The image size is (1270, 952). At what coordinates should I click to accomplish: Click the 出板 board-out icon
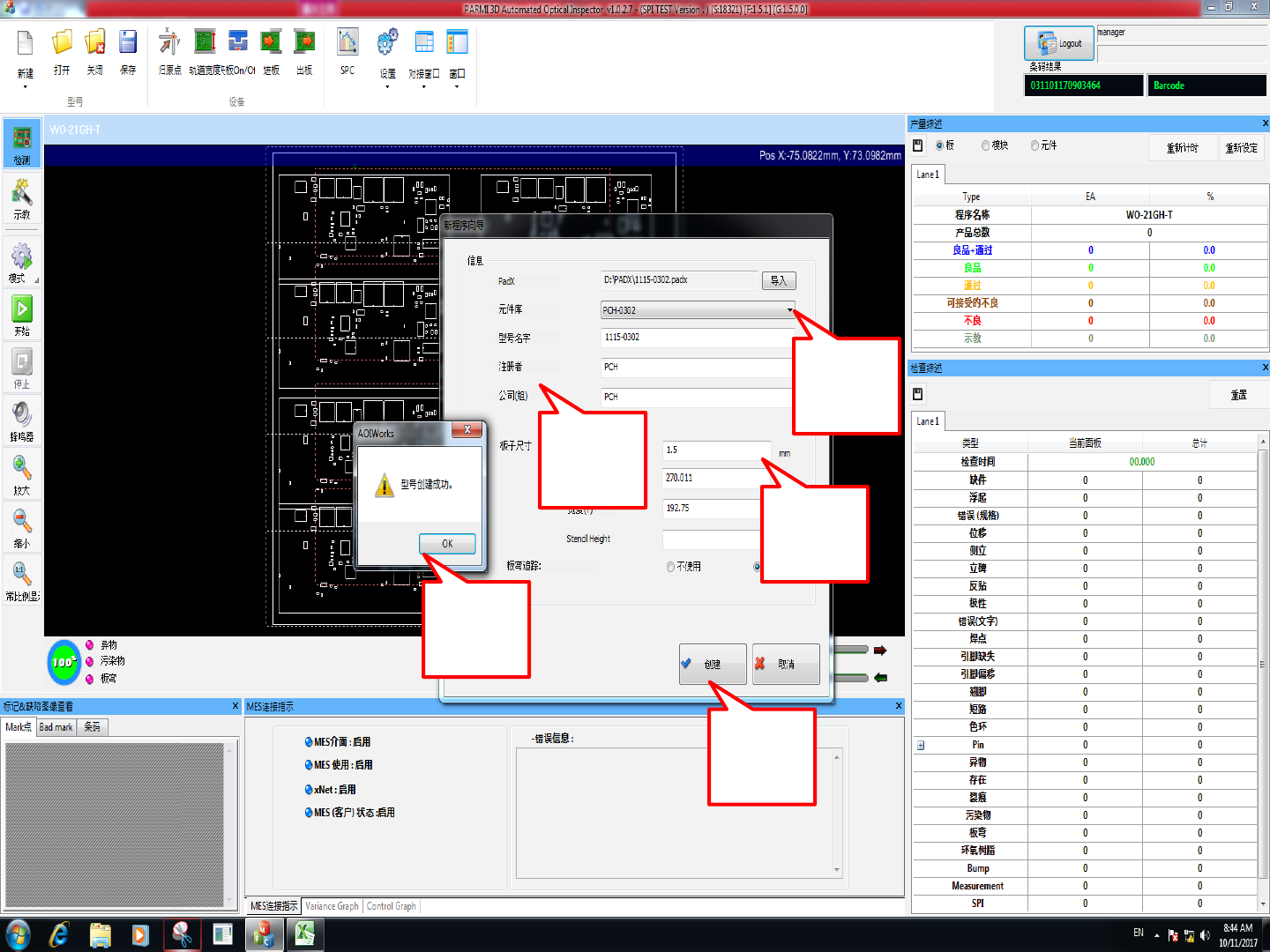click(x=304, y=42)
